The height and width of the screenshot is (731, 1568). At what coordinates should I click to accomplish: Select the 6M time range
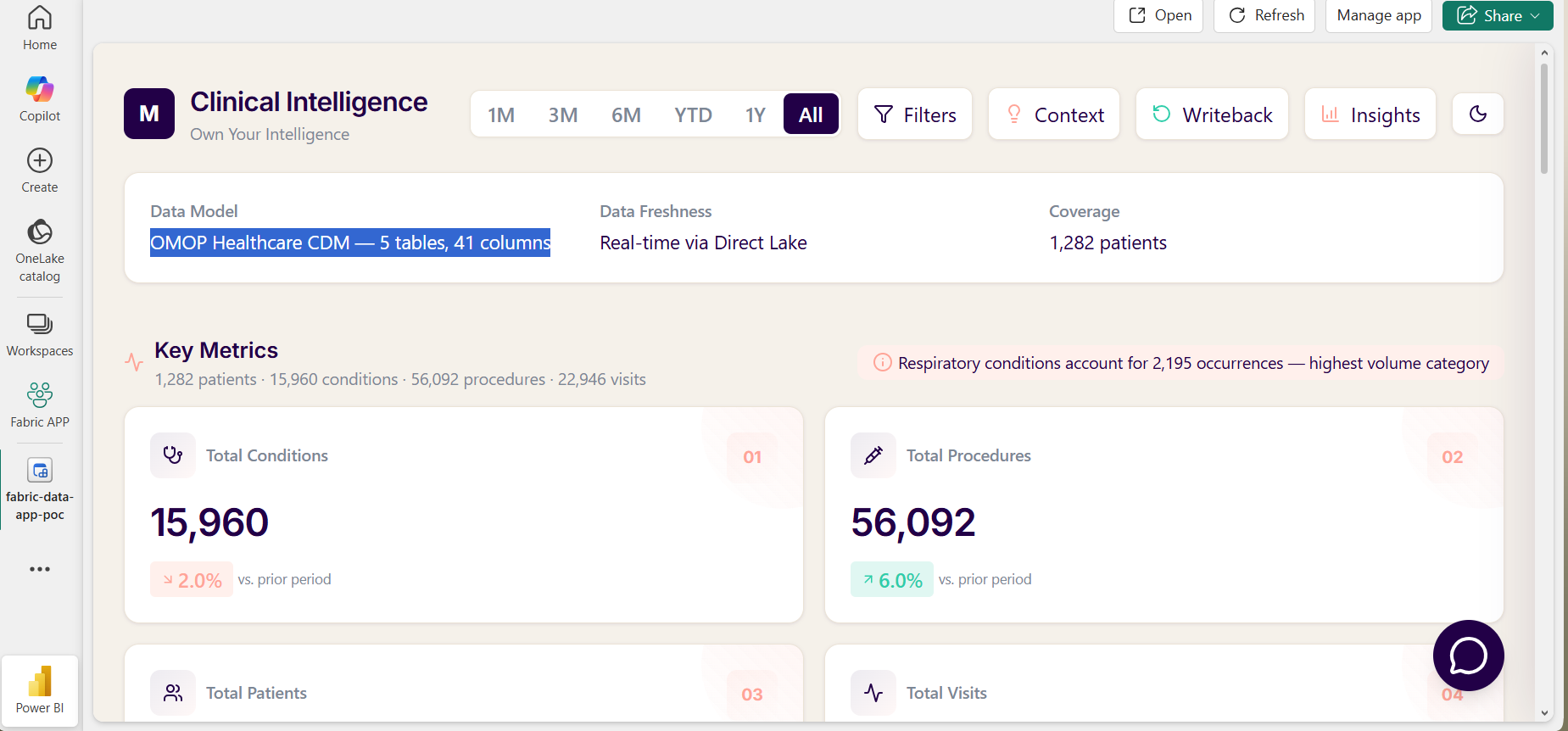626,114
